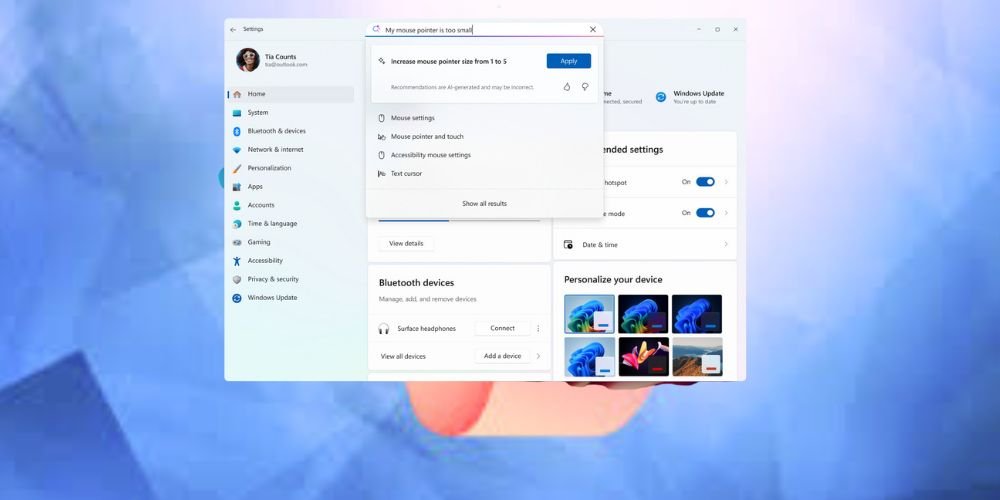Select the dark bloom theme in top middle
Viewport: 1000px width, 500px height.
coord(643,314)
